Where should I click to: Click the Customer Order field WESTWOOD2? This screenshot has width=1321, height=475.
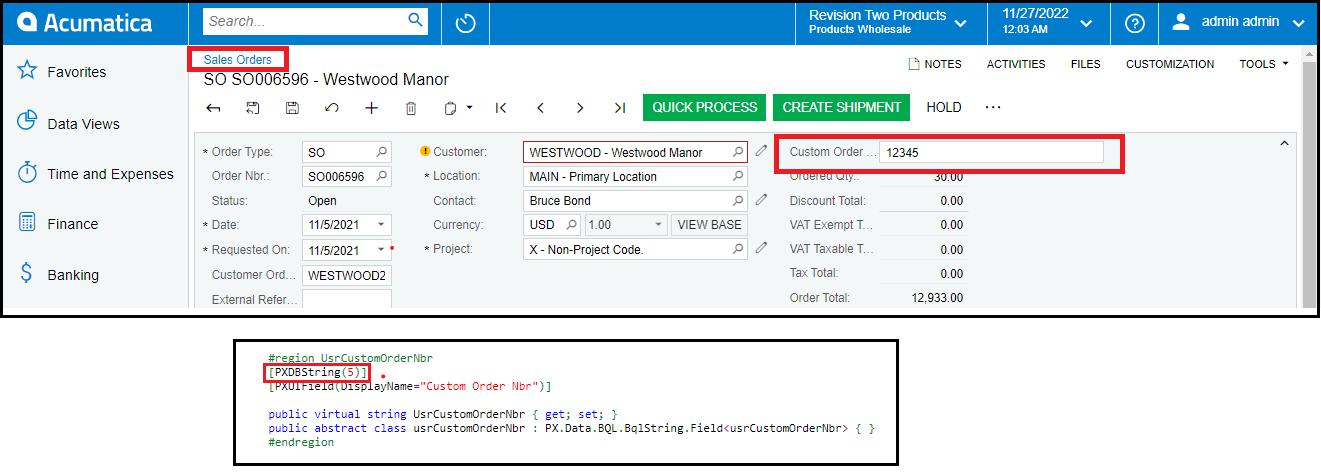(x=347, y=275)
